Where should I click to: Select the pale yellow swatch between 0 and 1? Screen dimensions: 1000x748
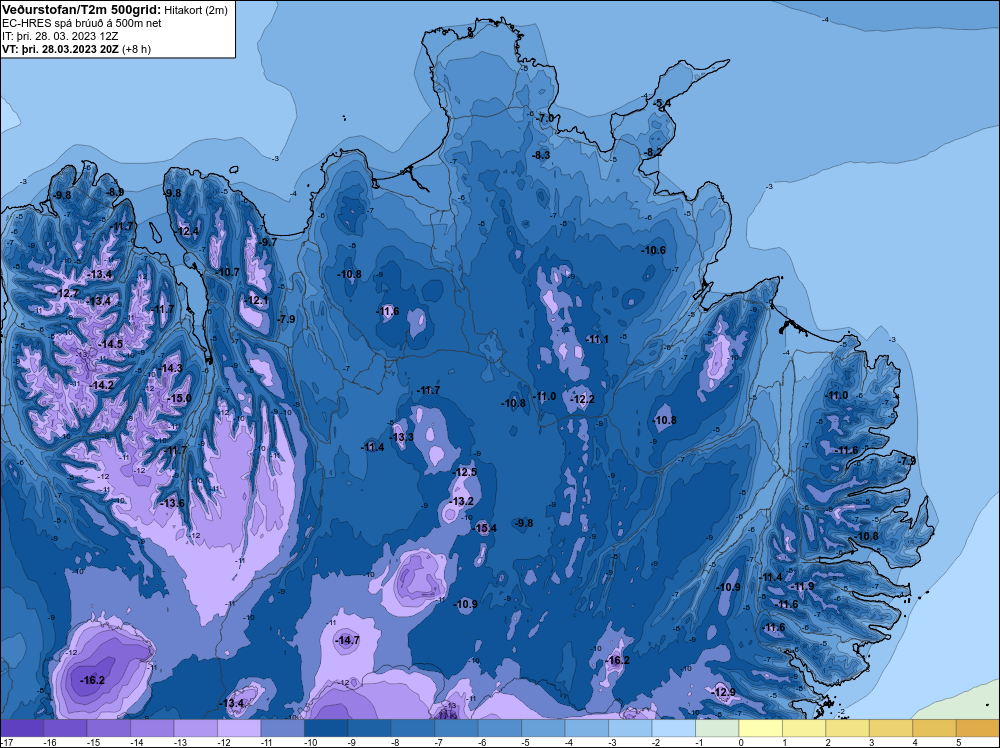point(760,728)
